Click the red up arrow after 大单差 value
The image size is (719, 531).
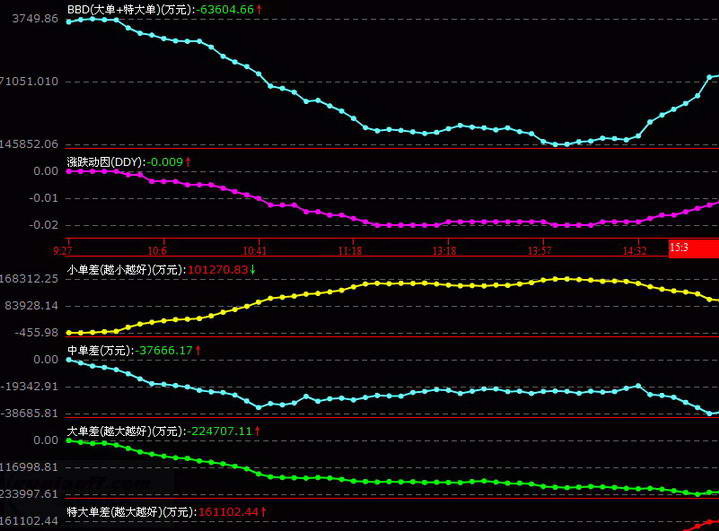257,431
